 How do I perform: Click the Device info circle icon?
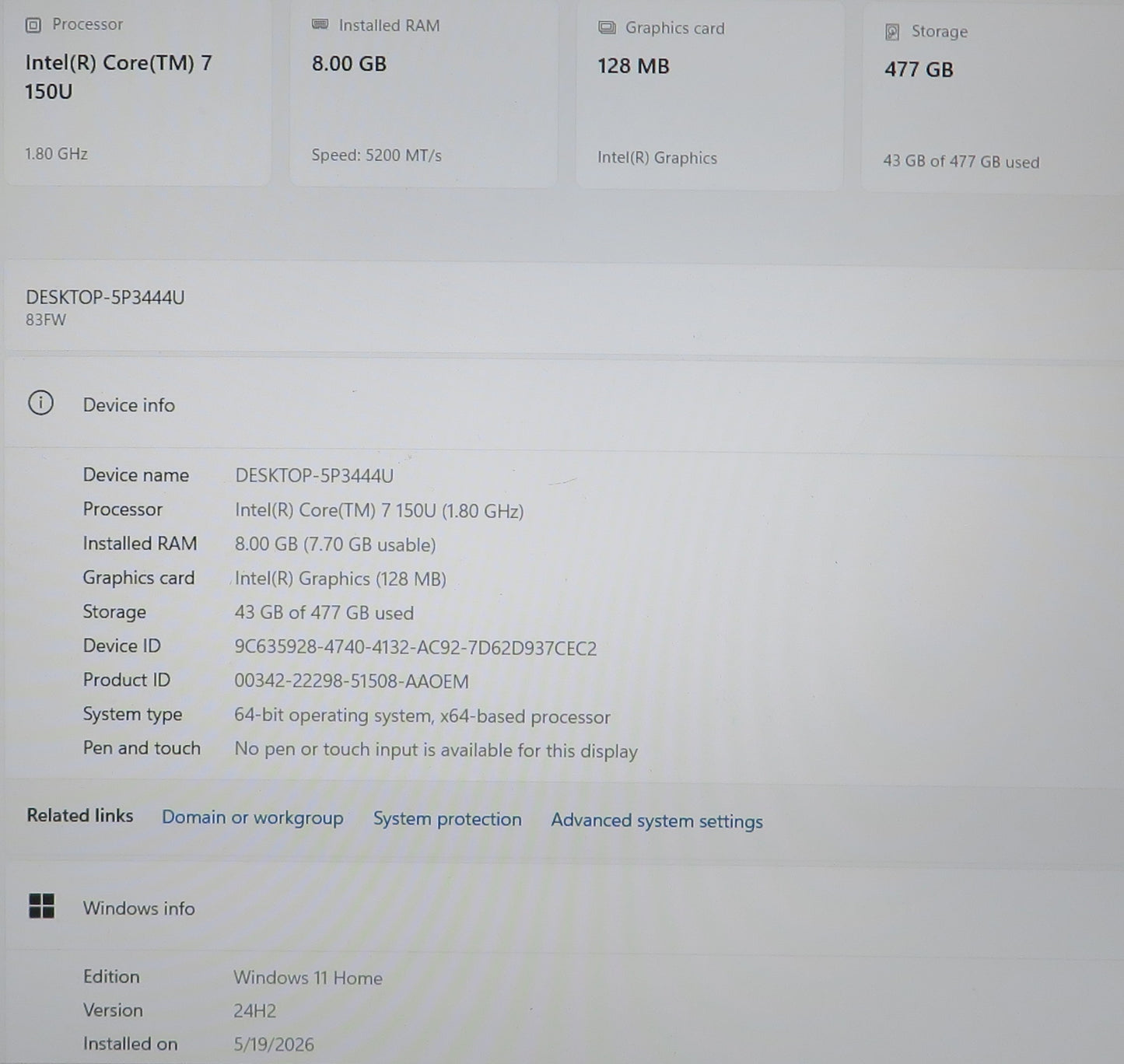pos(40,403)
